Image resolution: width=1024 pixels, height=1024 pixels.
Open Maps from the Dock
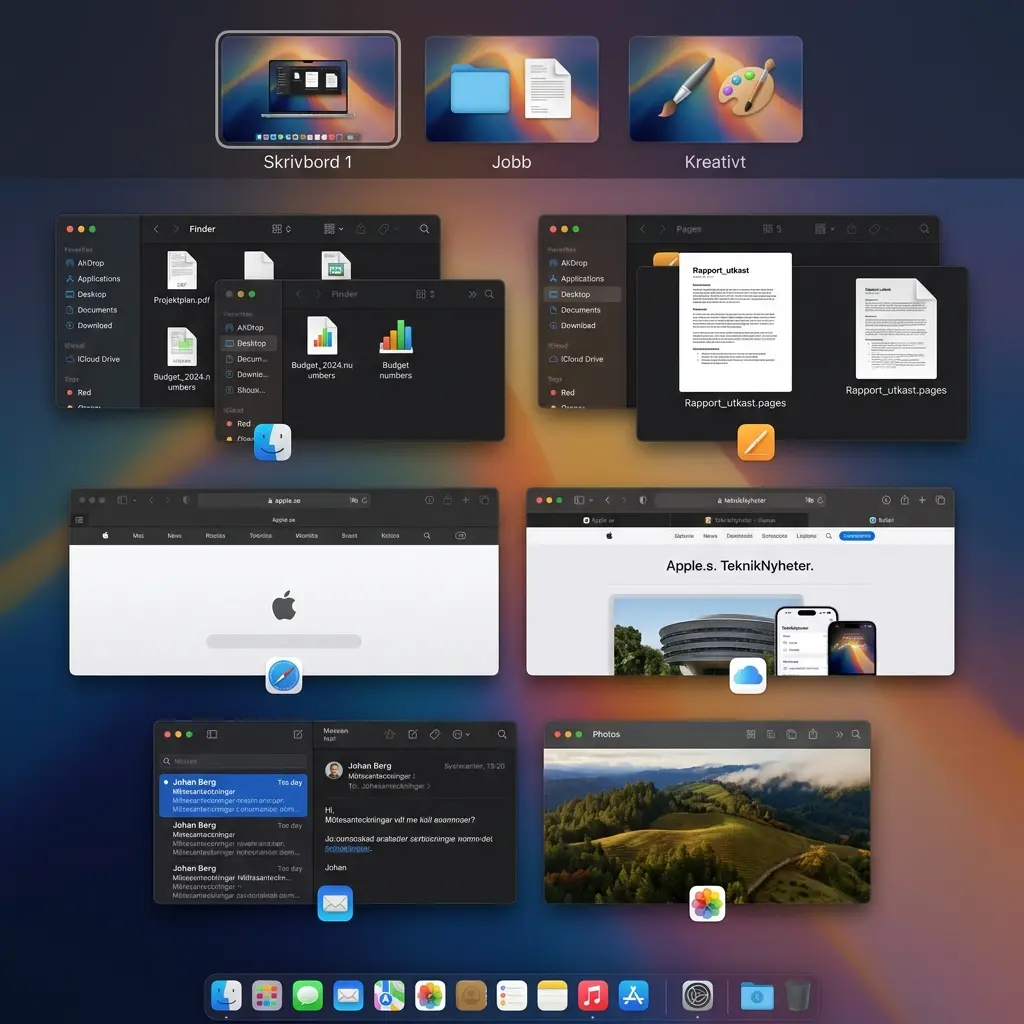389,996
